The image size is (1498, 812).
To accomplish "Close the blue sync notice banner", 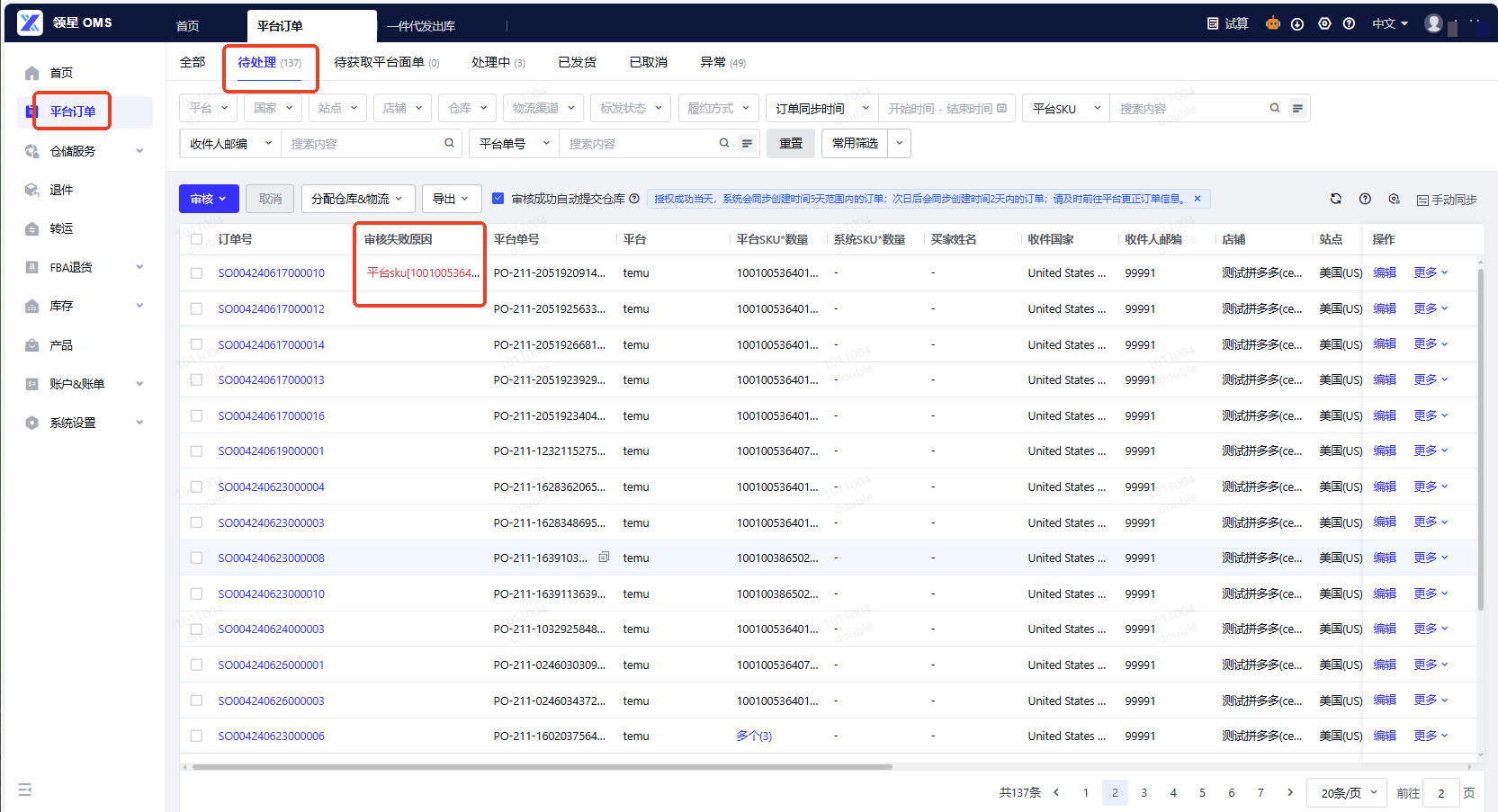I will click(1198, 199).
